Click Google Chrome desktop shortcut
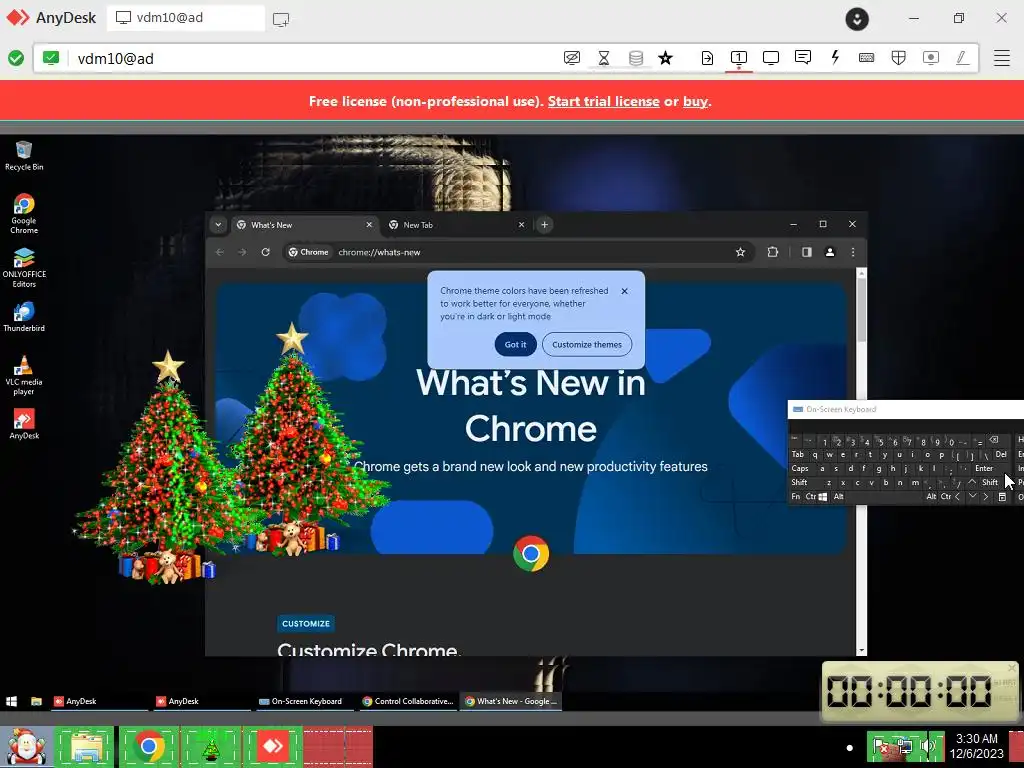The image size is (1024, 768). click(x=24, y=214)
